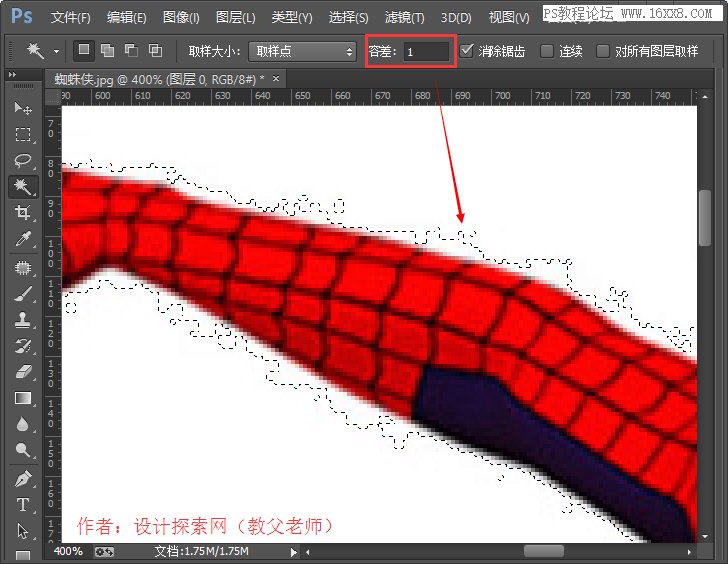Select the Lasso tool
Screen dimensions: 728x564
pos(23,161)
